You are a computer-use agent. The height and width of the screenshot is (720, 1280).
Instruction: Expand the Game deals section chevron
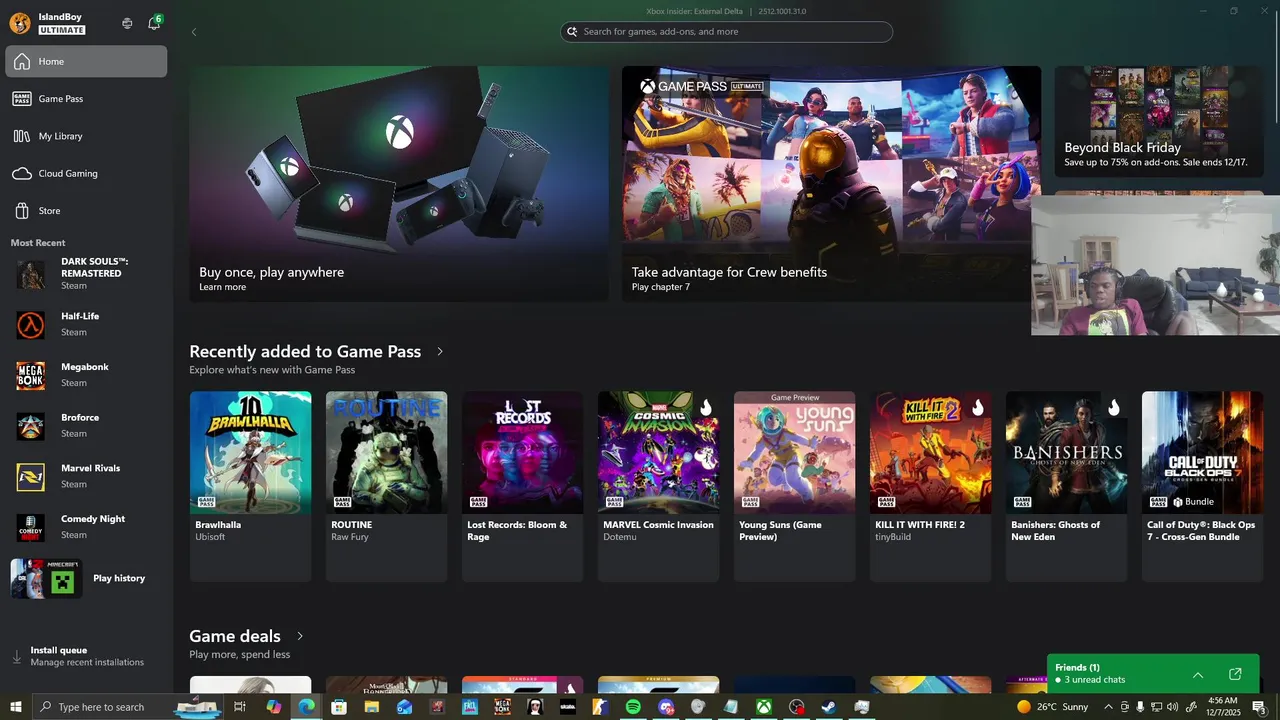tap(299, 636)
